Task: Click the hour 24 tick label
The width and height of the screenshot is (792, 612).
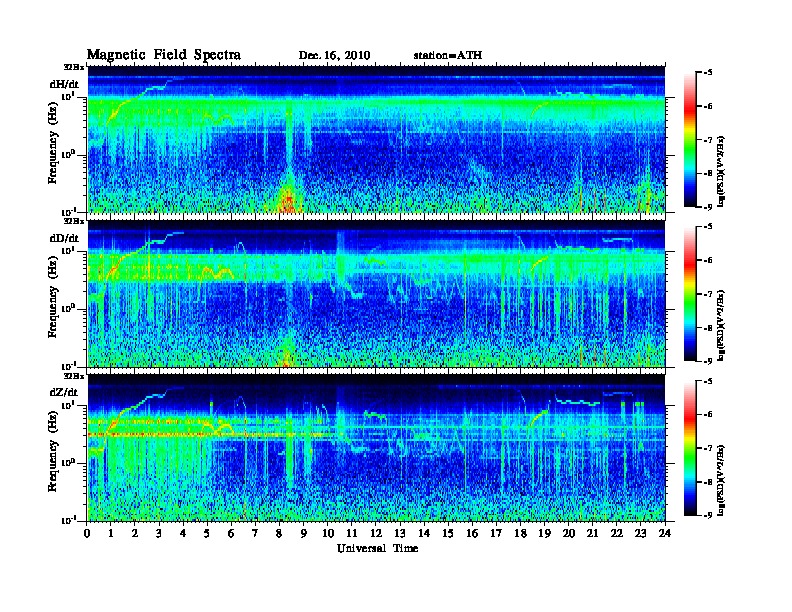Action: [665, 533]
